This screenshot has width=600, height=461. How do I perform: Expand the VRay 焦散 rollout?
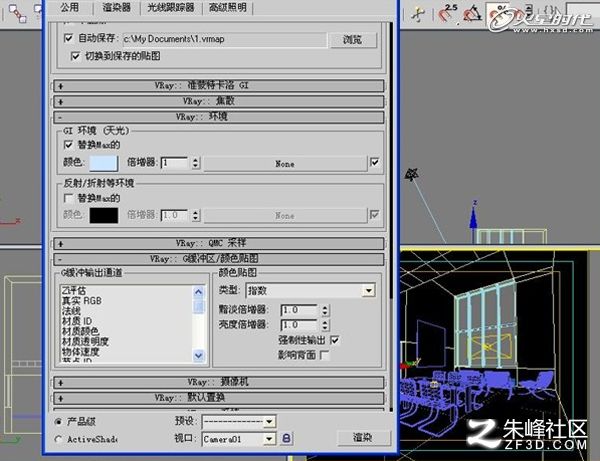coord(218,101)
